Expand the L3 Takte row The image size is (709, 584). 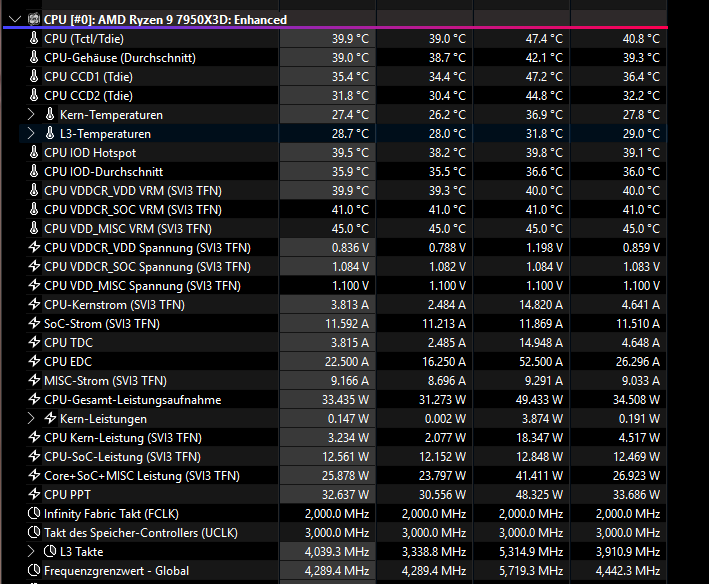click(x=31, y=551)
